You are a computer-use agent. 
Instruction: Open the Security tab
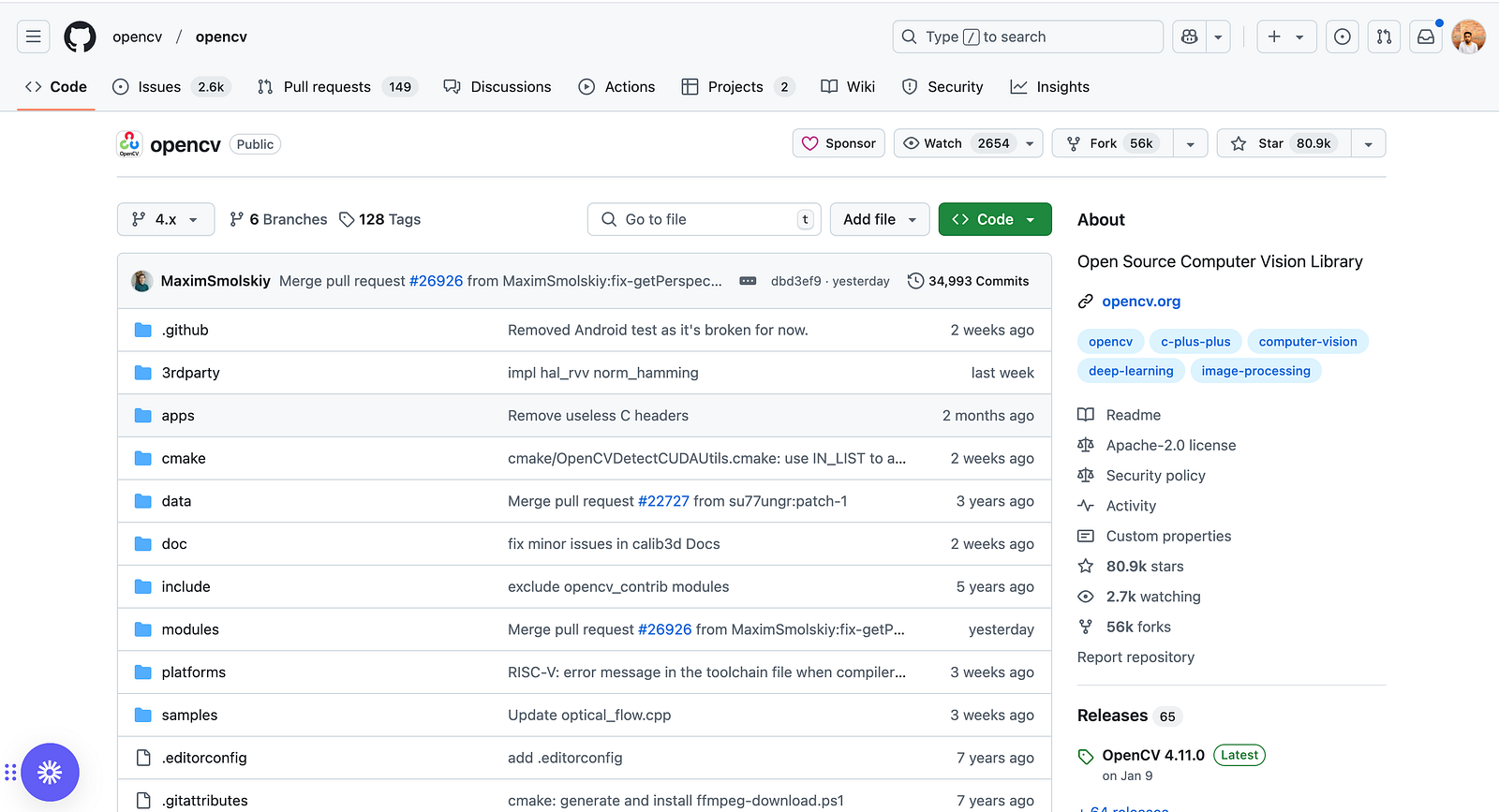coord(942,87)
